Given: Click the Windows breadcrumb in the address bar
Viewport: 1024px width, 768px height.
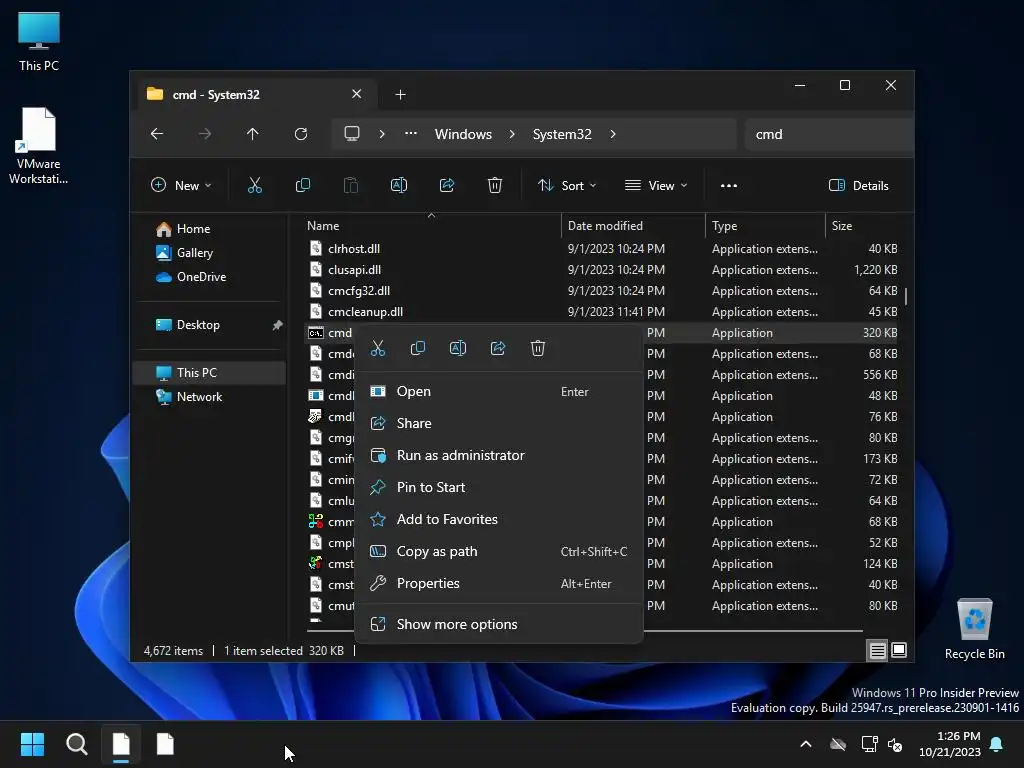Looking at the screenshot, I should (x=463, y=134).
